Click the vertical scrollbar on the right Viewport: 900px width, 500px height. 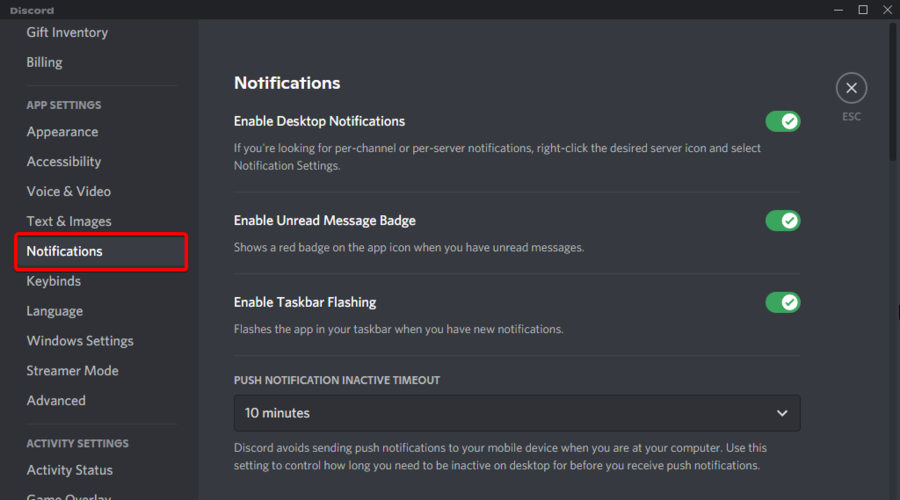tap(893, 92)
